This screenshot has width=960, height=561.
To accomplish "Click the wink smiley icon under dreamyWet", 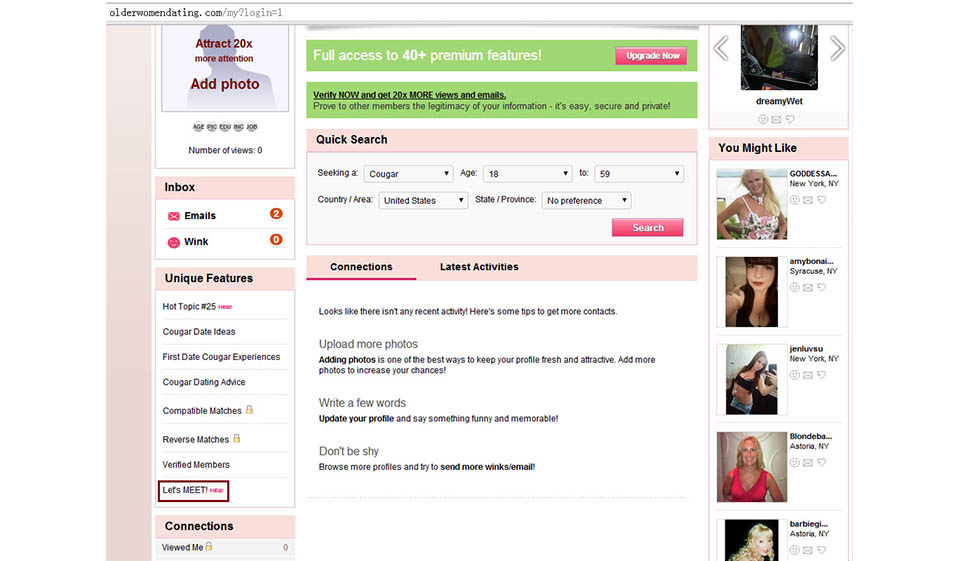I will point(763,119).
